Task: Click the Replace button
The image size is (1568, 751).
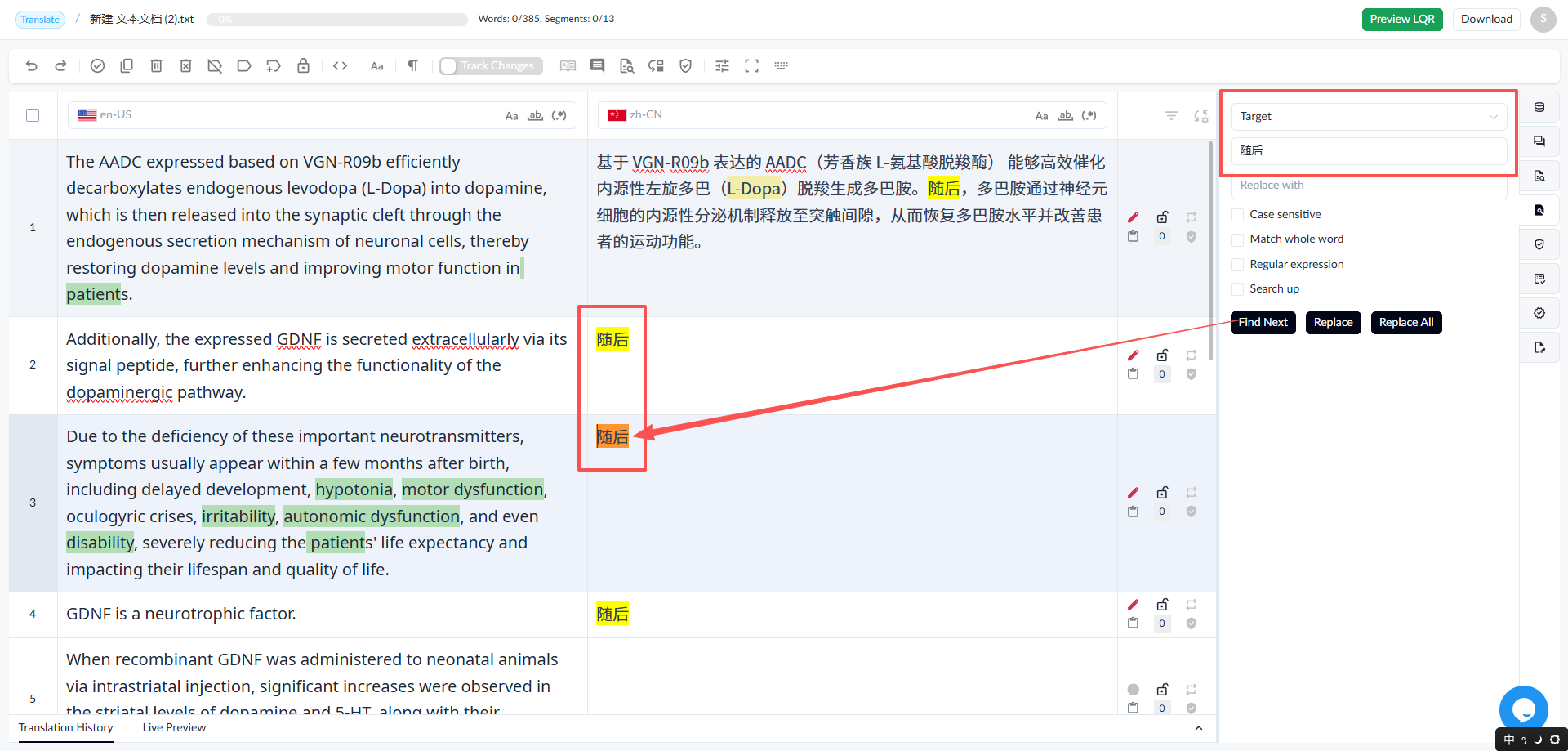Action: (x=1333, y=323)
